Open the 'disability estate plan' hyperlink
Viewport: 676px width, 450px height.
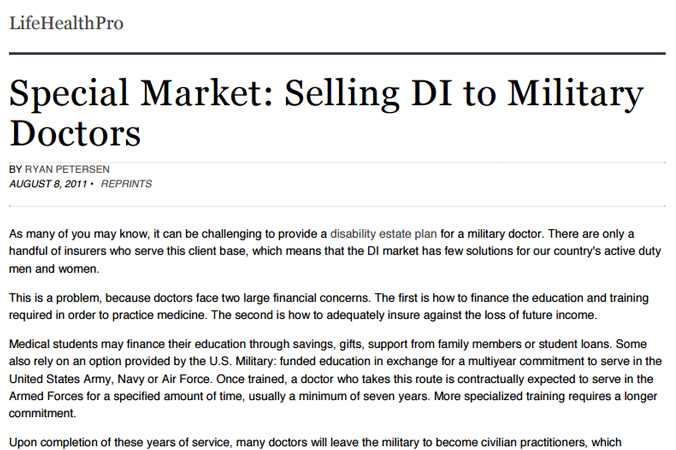[x=383, y=234]
